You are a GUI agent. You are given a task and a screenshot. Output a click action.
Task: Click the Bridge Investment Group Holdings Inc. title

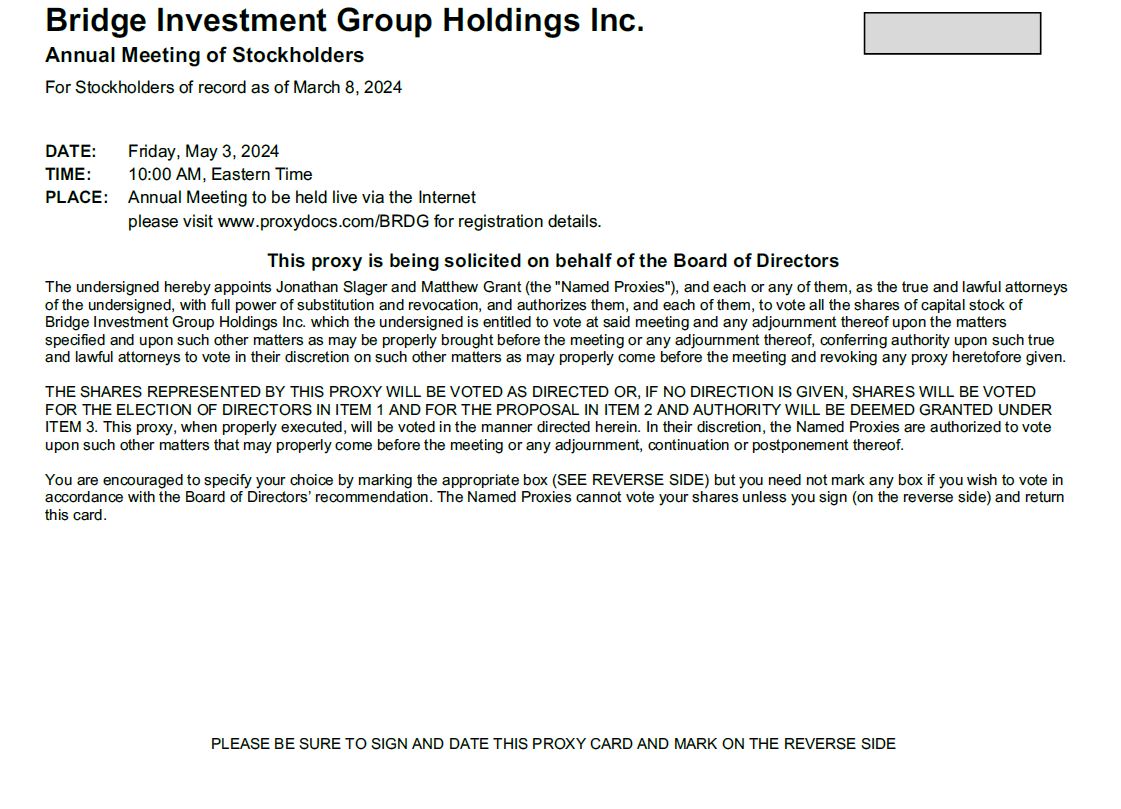(345, 20)
